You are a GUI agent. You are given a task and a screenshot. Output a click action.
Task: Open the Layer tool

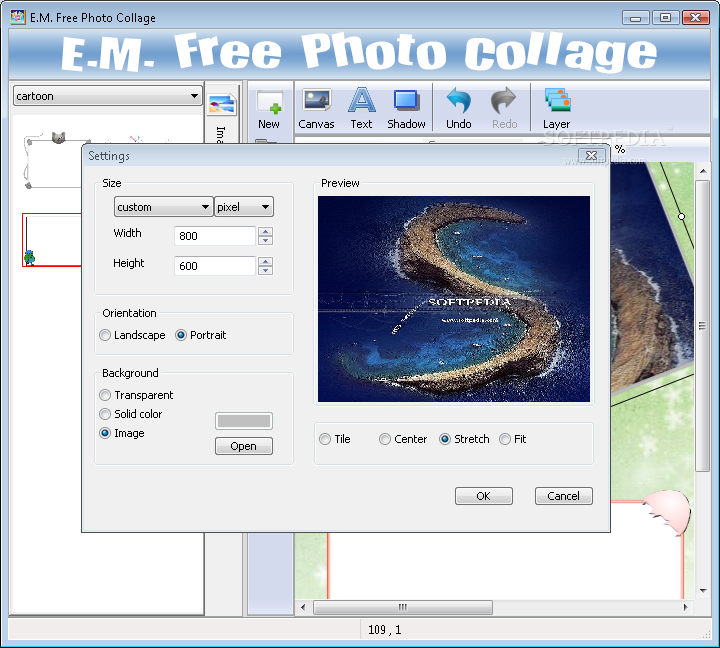557,109
